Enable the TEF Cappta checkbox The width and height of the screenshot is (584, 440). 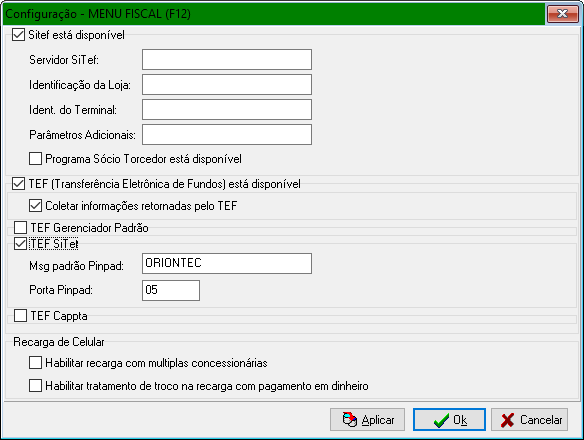tap(20, 316)
